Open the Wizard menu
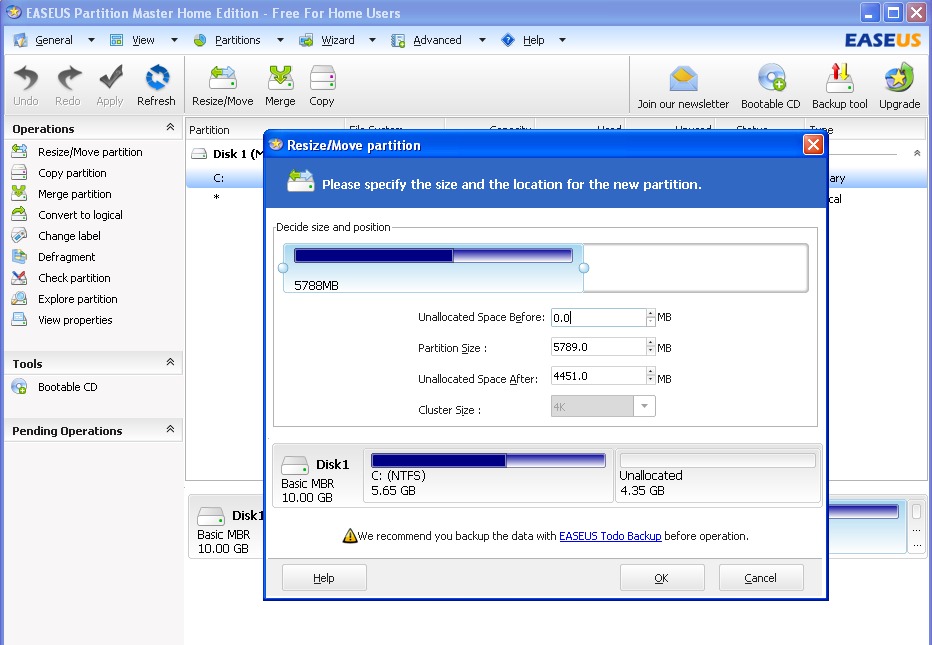This screenshot has height=645, width=932. pos(337,40)
